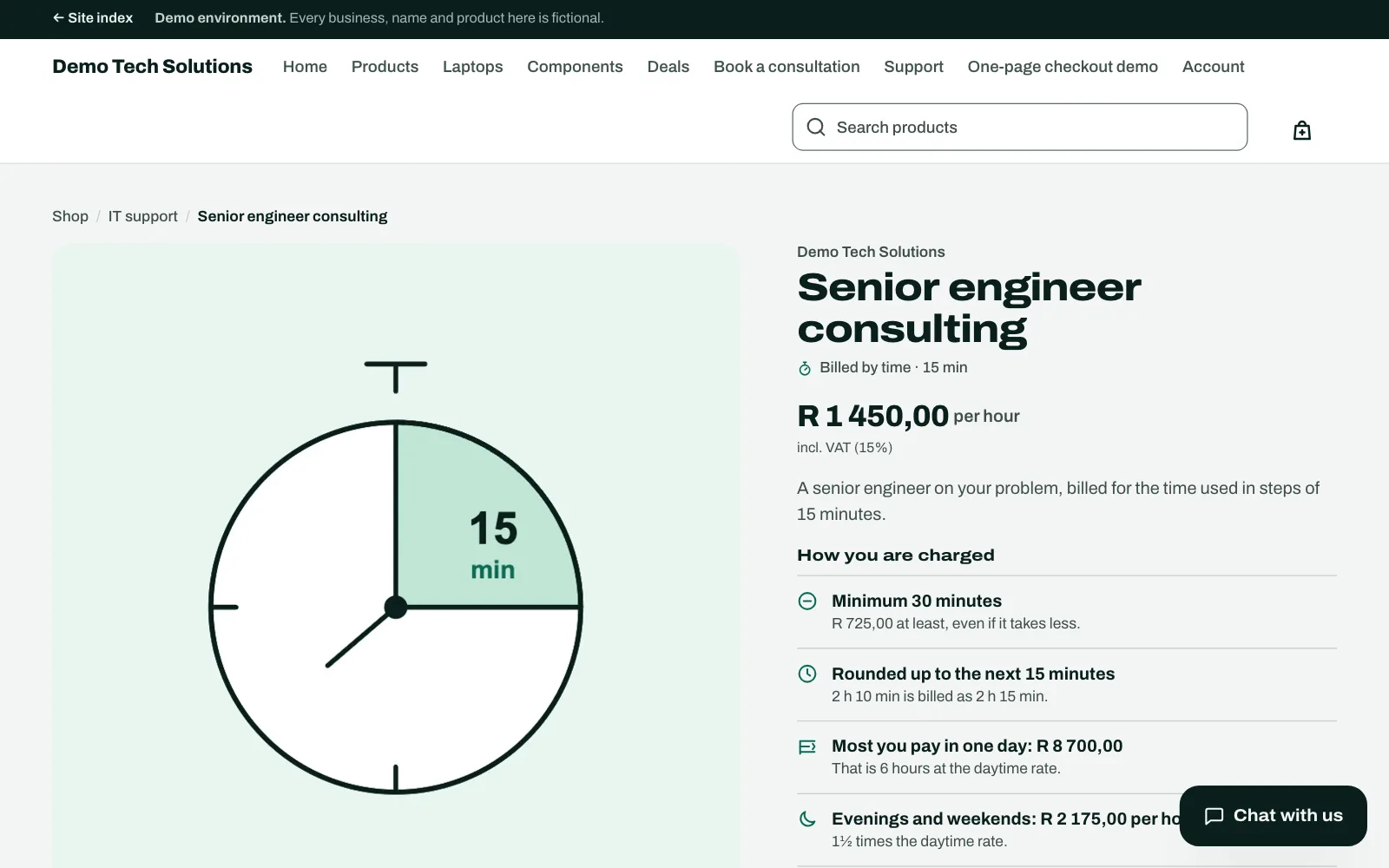Viewport: 1389px width, 868px height.
Task: Click the flag icon beside Most you pay
Action: point(807,746)
